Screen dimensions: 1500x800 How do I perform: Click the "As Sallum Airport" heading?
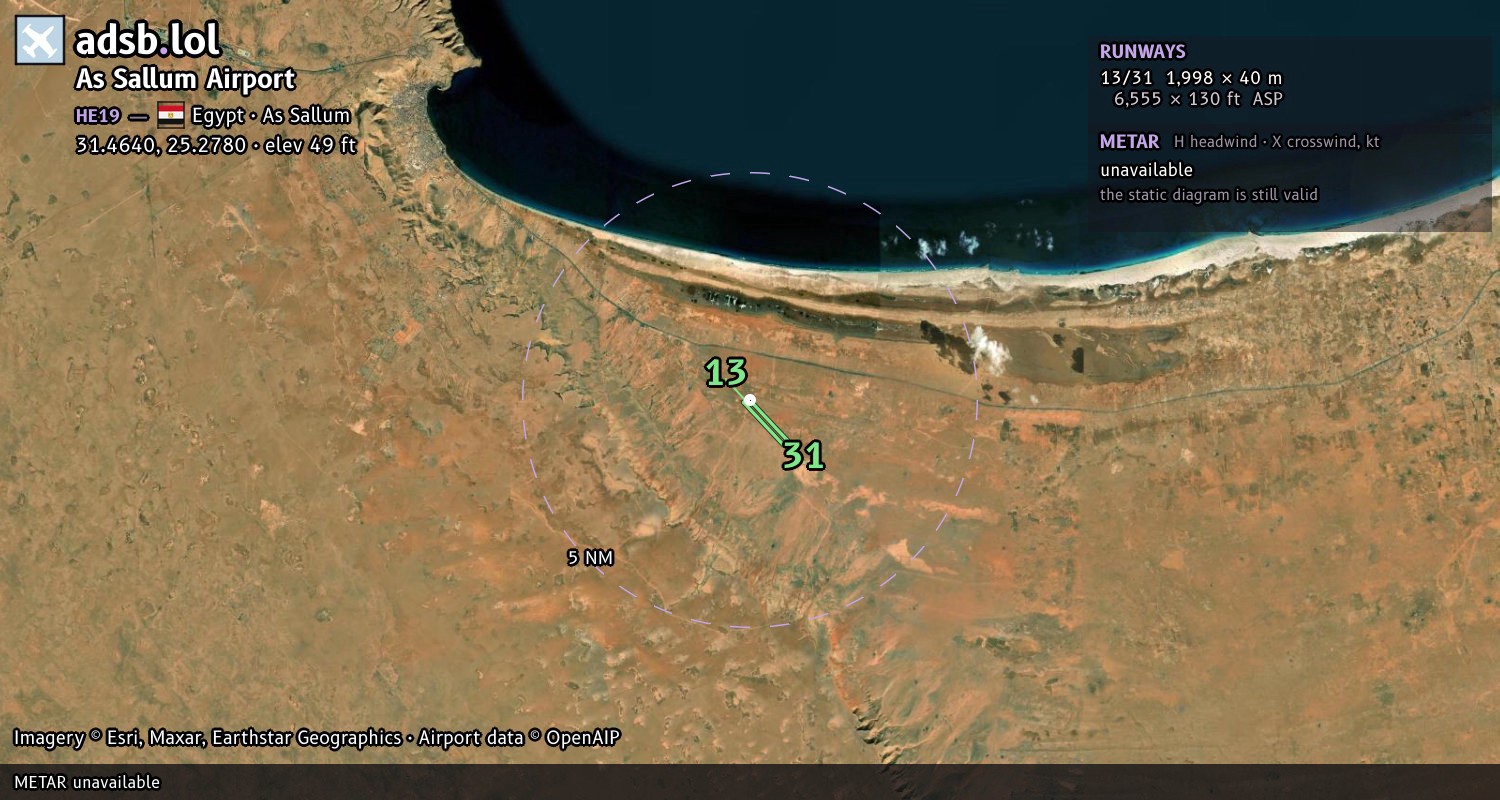pyautogui.click(x=185, y=79)
